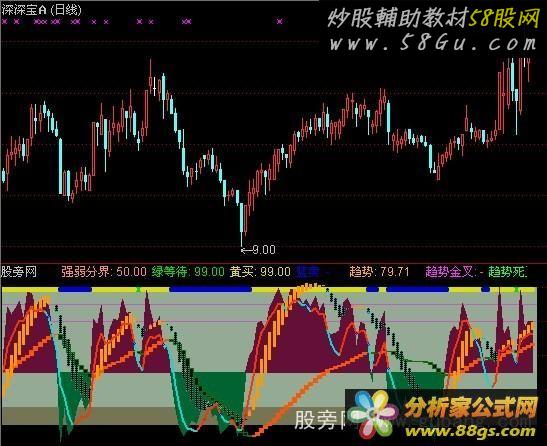Screen dimensions: 547x446
Task: Click the ←9.00 lowest price marker
Action: click(x=258, y=250)
